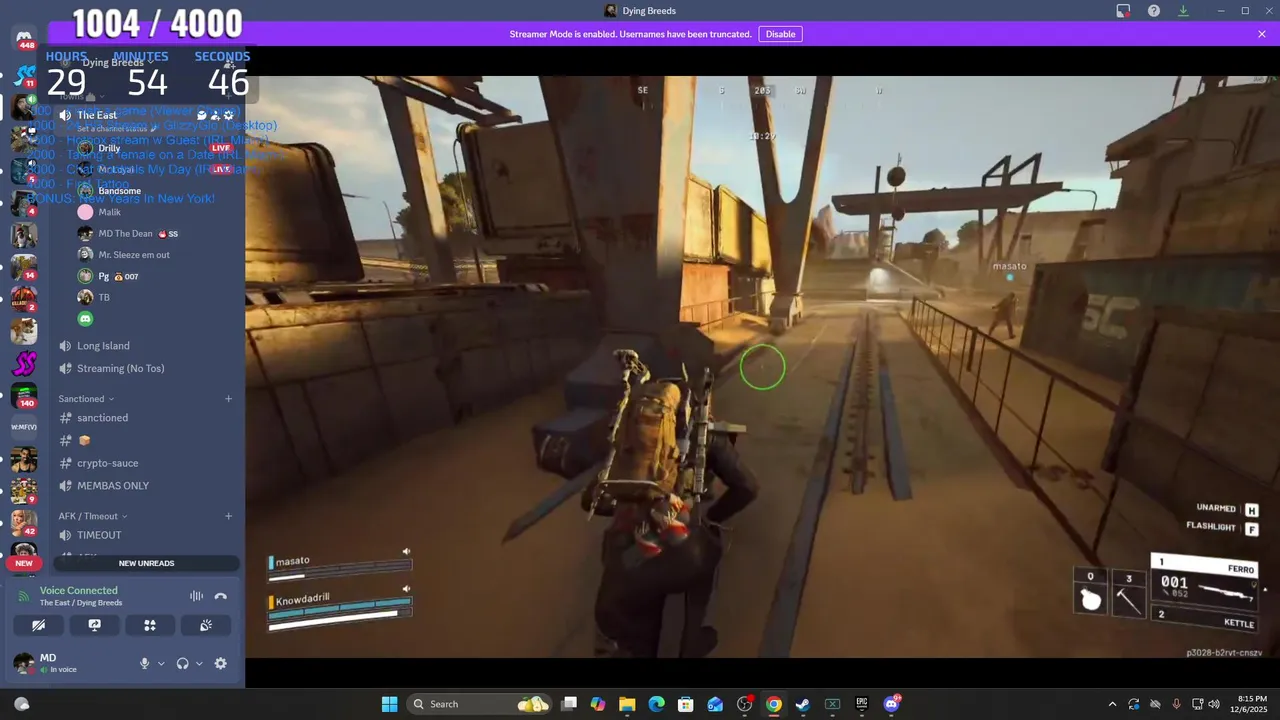Click the green download update icon
1280x720 pixels.
(x=1183, y=11)
